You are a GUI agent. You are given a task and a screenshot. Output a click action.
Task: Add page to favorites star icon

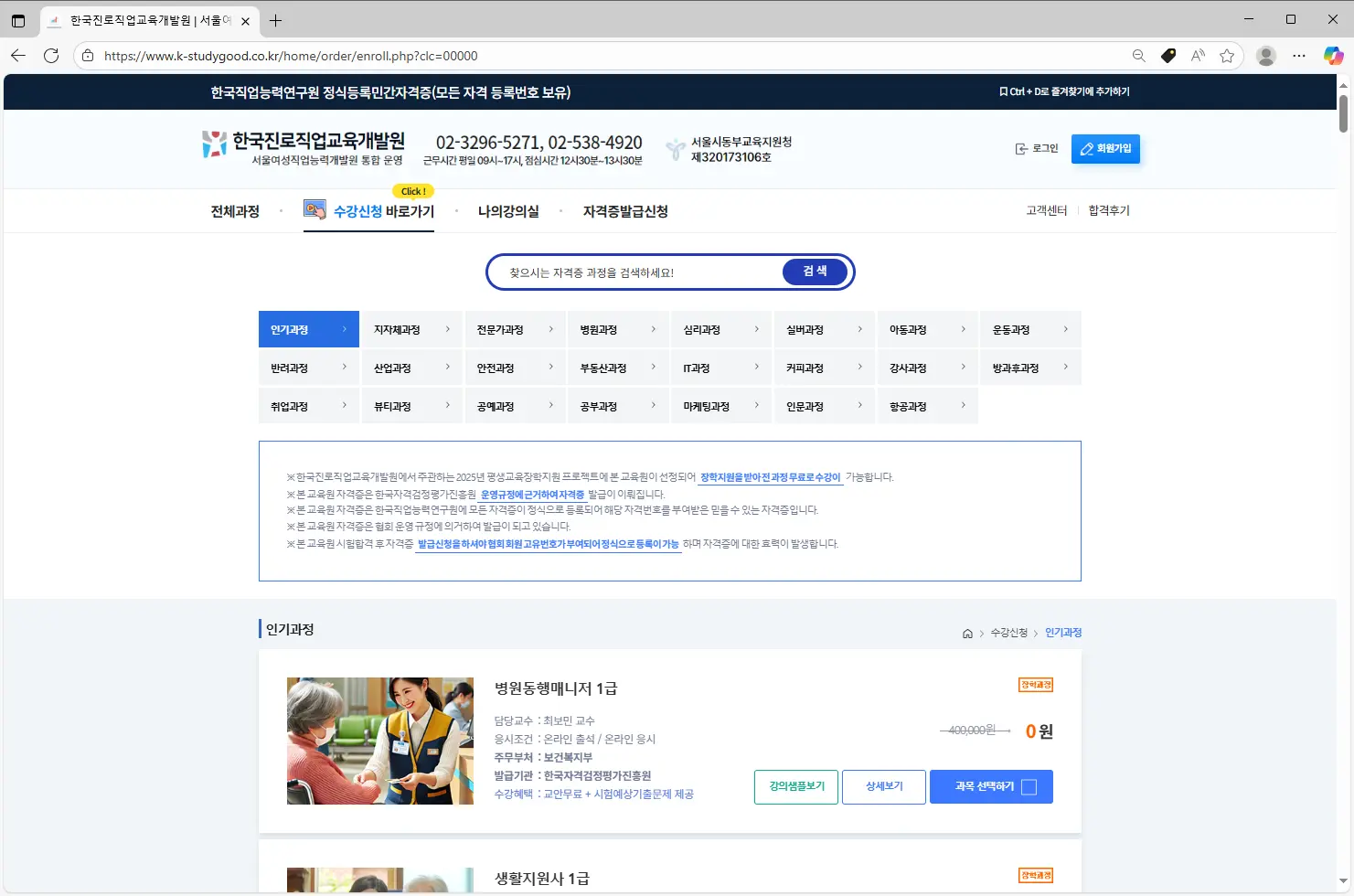1227,56
